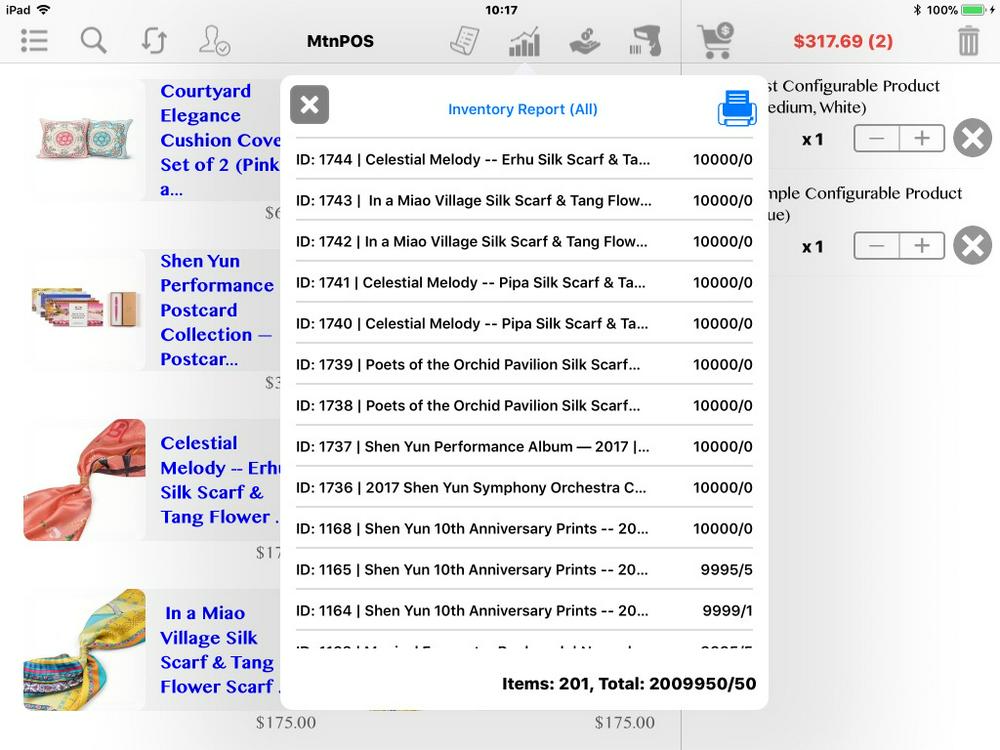Open the shopping cart checkout icon
This screenshot has width=1000, height=750.
(x=716, y=41)
